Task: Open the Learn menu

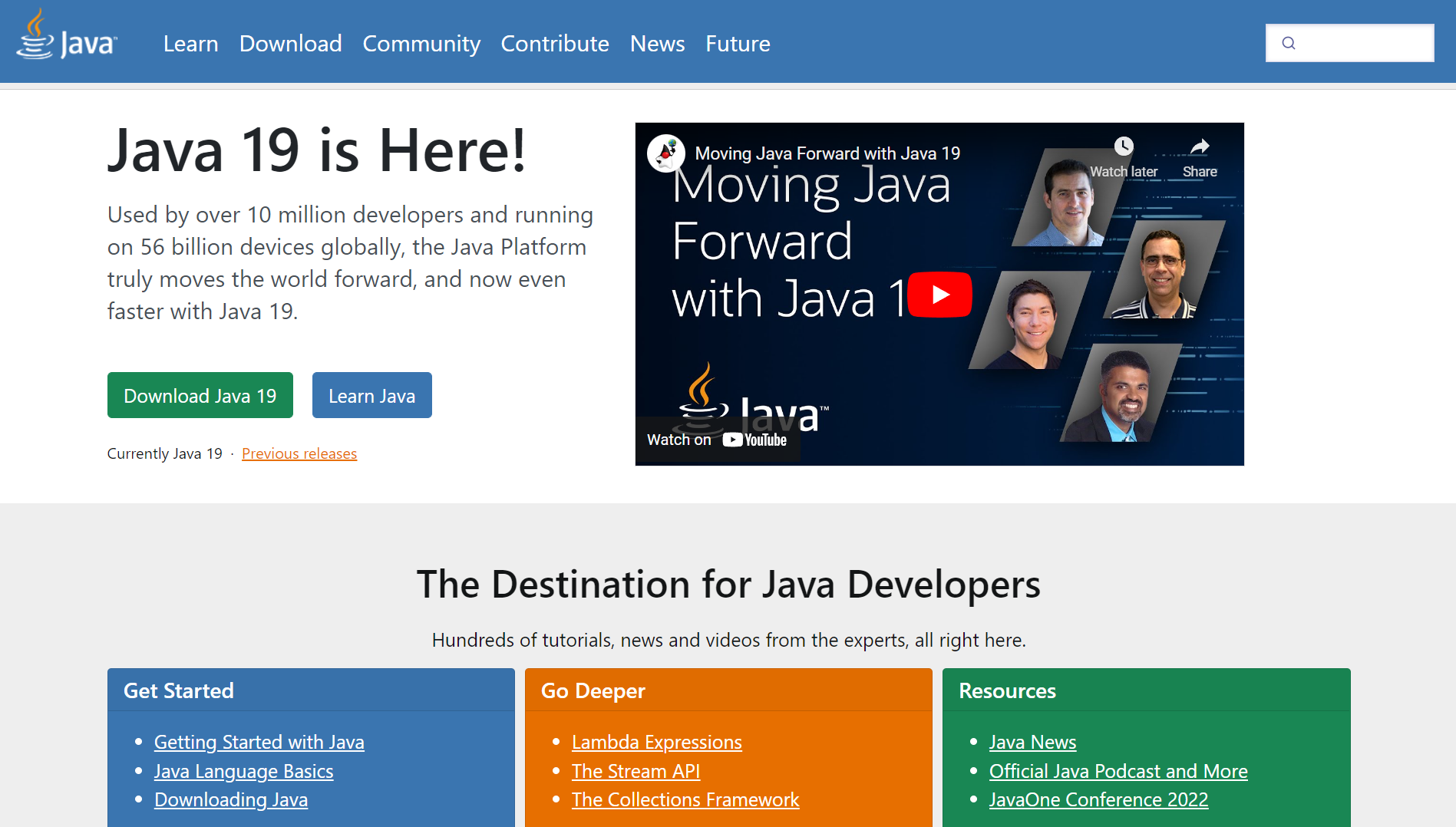Action: pyautogui.click(x=190, y=44)
